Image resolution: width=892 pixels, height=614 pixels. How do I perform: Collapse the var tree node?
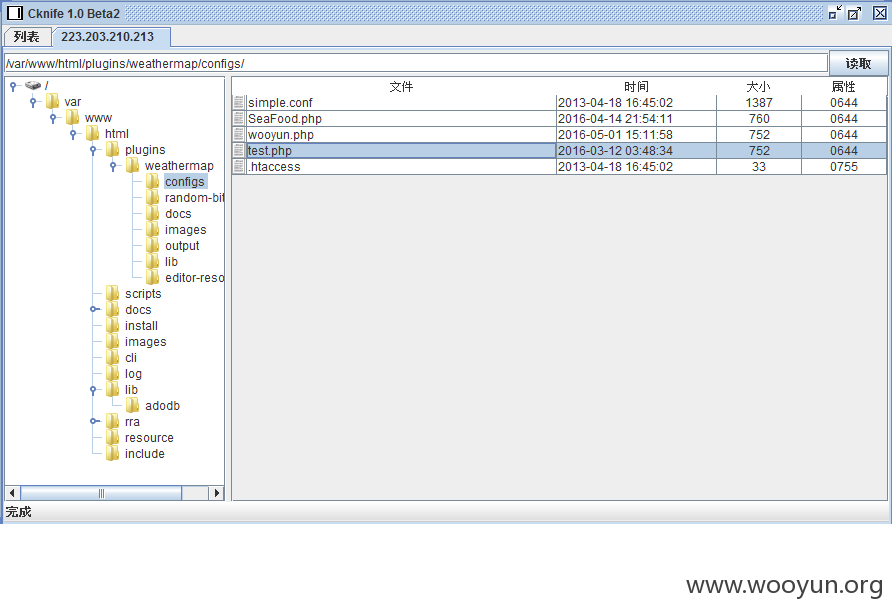tap(33, 102)
